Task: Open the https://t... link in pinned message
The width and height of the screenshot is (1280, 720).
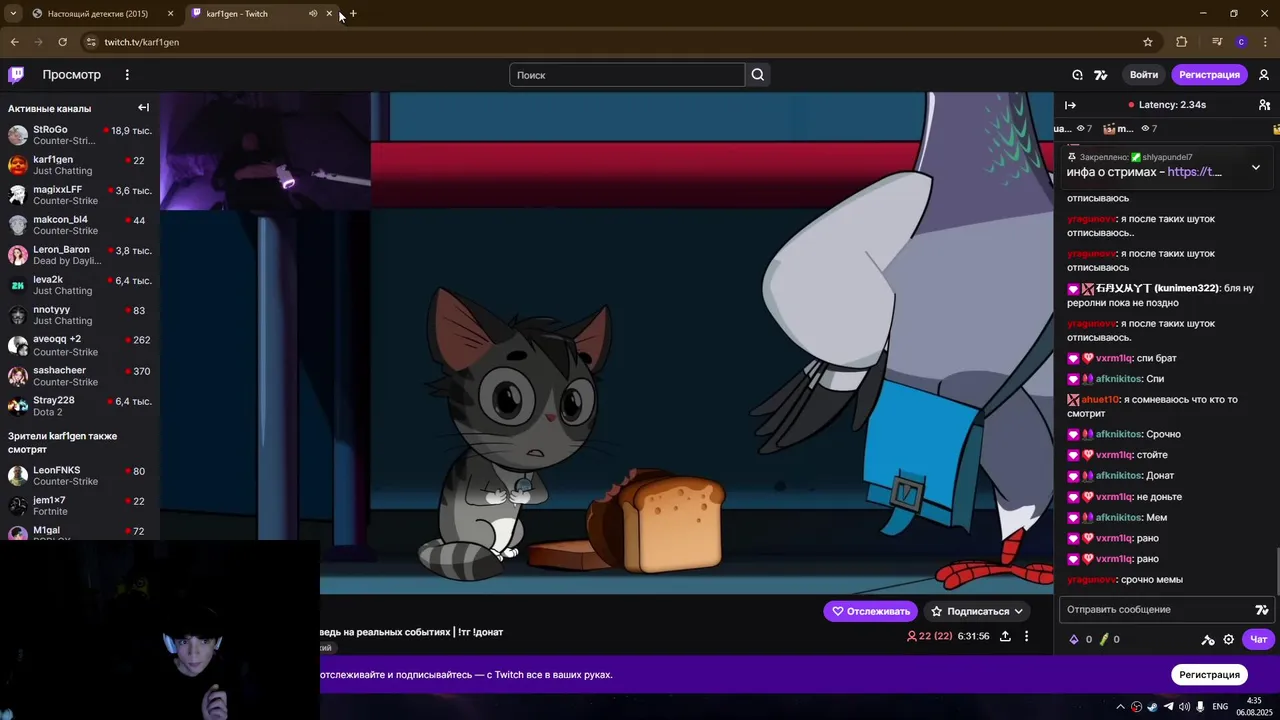Action: (1194, 172)
